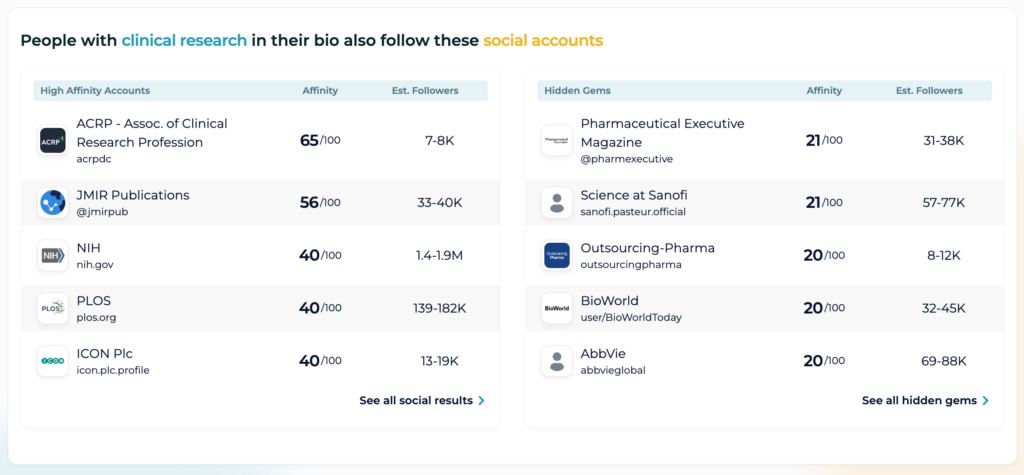Click the High Affinity Accounts column header
The width and height of the screenshot is (1024, 475).
tap(95, 91)
